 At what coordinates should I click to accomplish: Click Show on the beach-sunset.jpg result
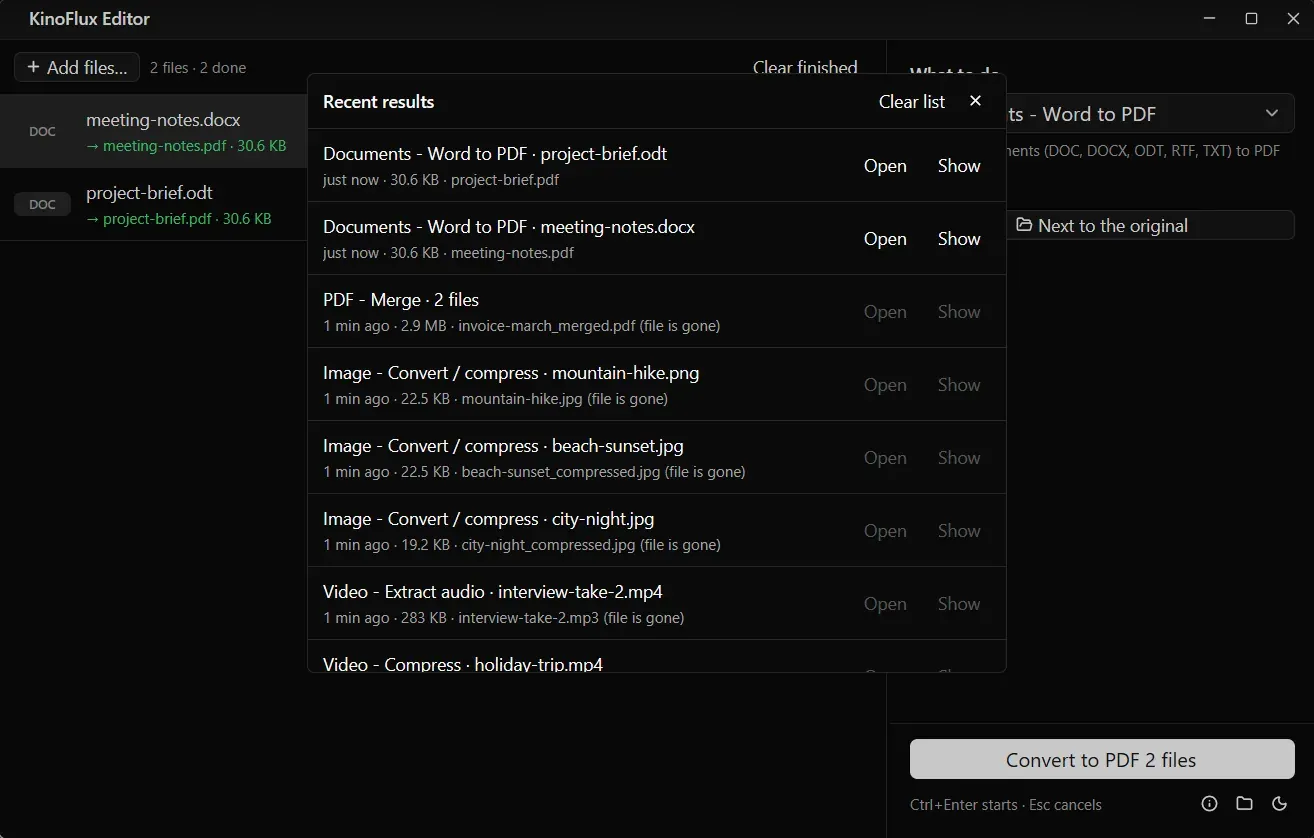coord(959,458)
